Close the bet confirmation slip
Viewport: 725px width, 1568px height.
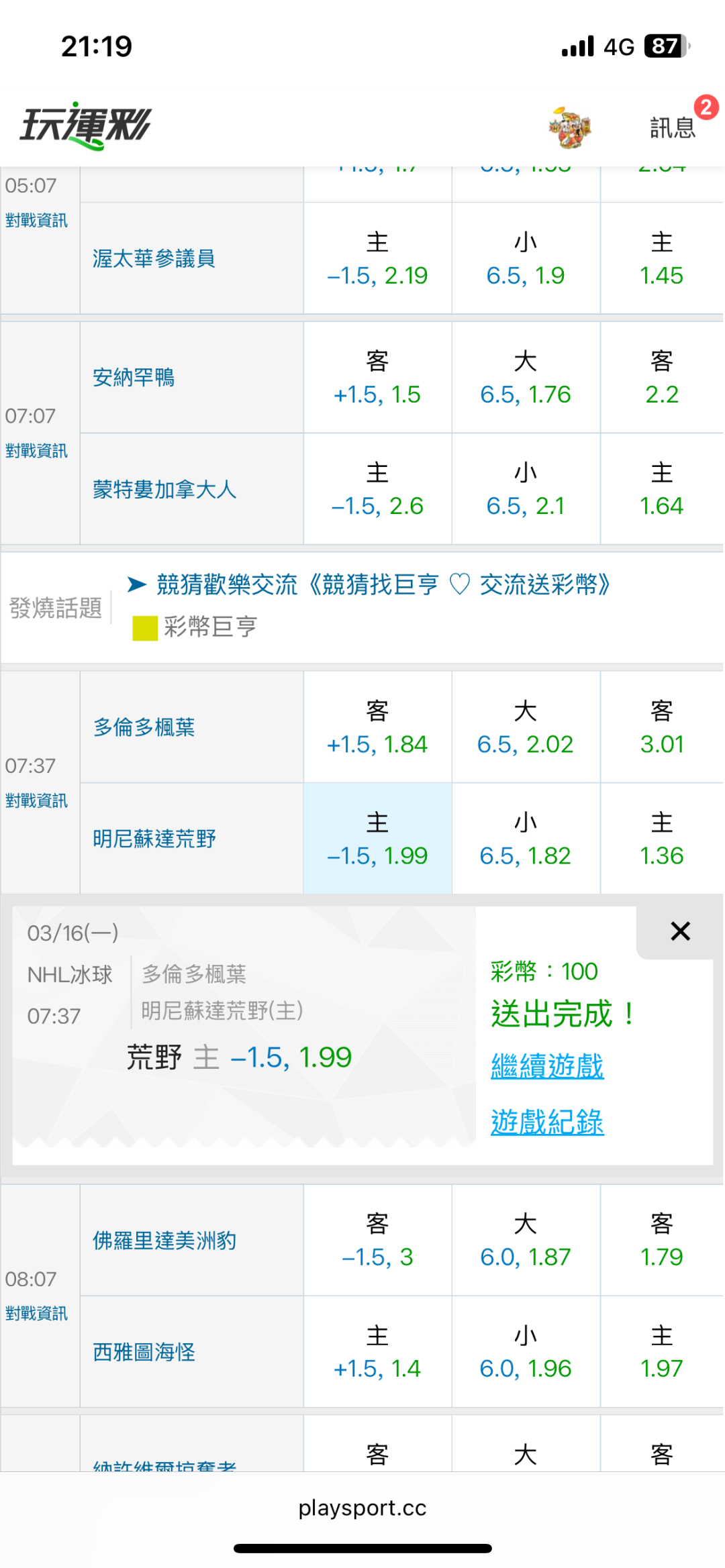(680, 931)
